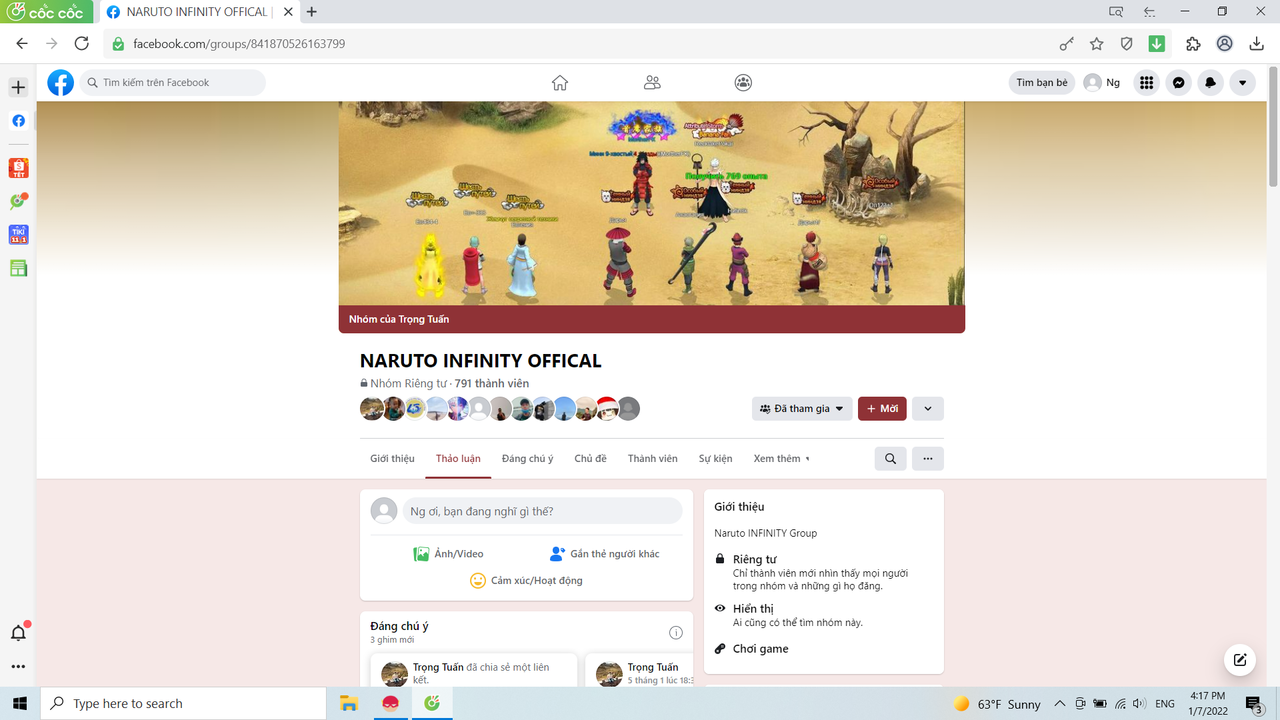Bookmark the page with the star icon
The width and height of the screenshot is (1280, 720).
pyautogui.click(x=1097, y=44)
